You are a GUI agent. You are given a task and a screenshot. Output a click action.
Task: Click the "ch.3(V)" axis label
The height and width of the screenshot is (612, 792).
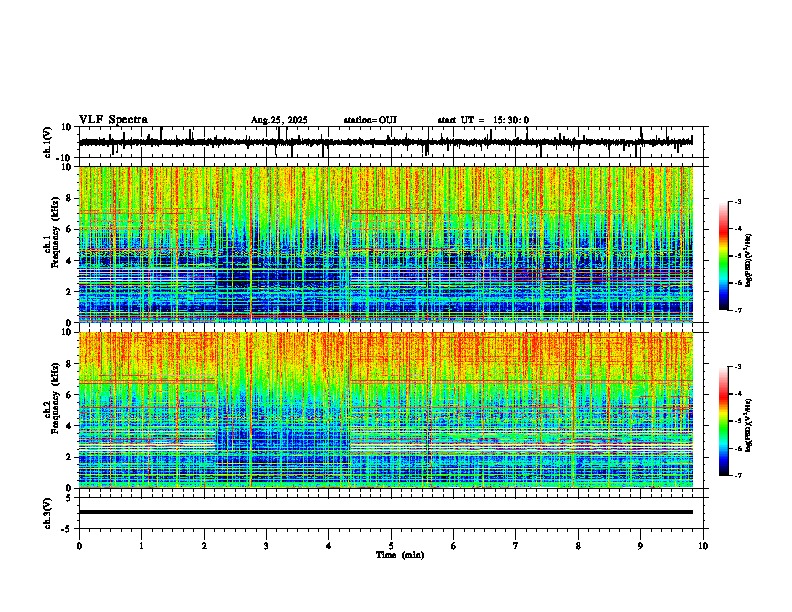pyautogui.click(x=48, y=513)
